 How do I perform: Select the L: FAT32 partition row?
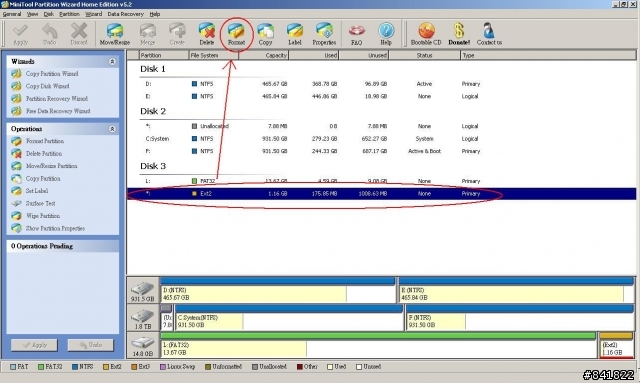pos(382,181)
